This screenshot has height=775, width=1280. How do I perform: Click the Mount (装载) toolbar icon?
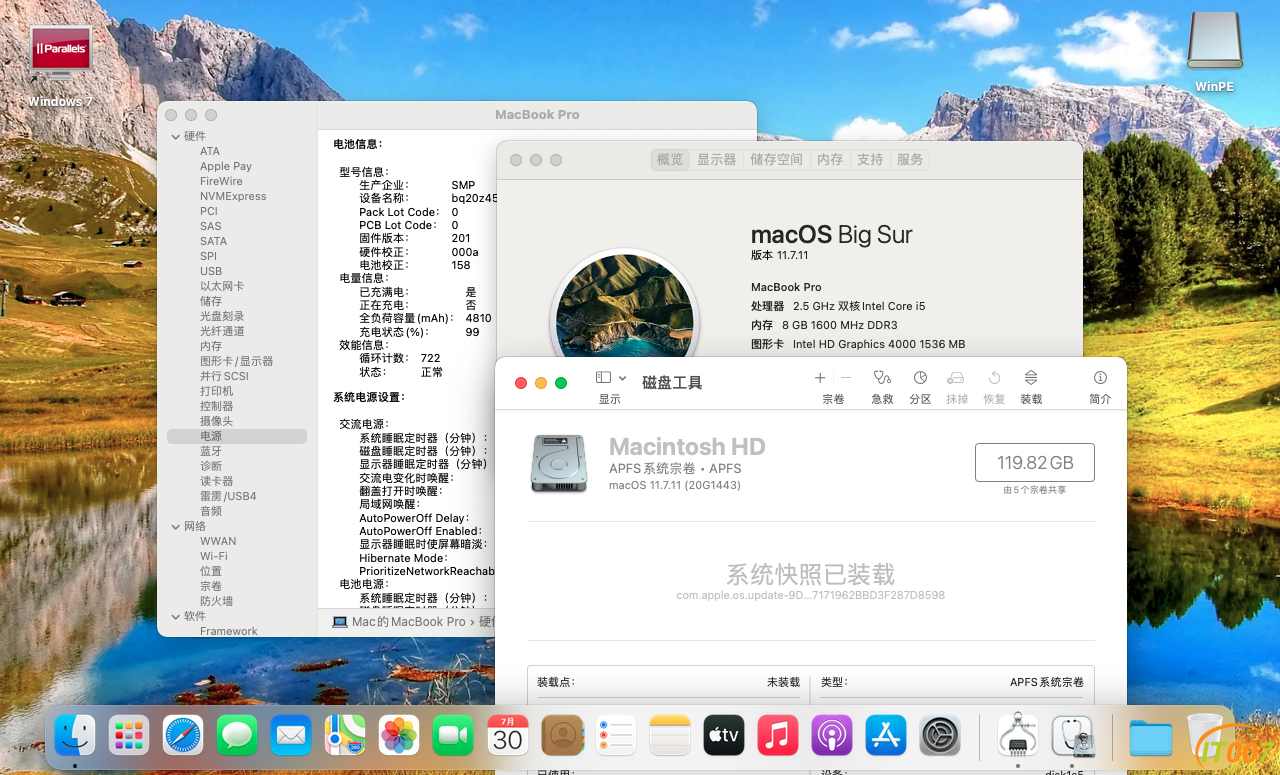[x=1031, y=378]
